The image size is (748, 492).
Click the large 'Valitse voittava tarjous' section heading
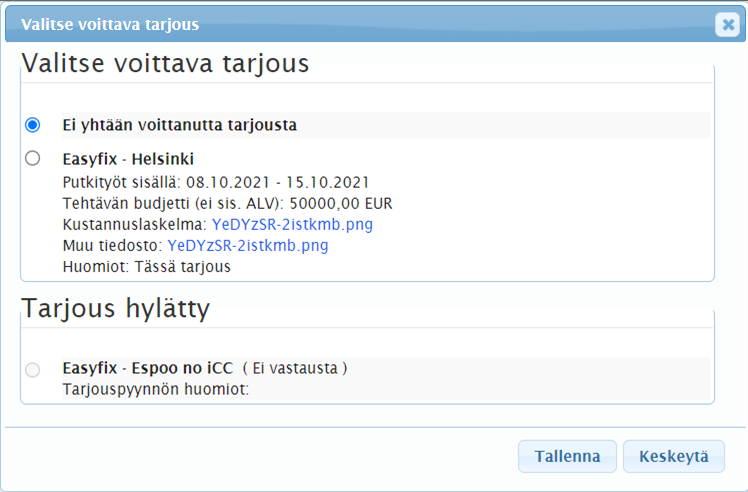click(165, 64)
